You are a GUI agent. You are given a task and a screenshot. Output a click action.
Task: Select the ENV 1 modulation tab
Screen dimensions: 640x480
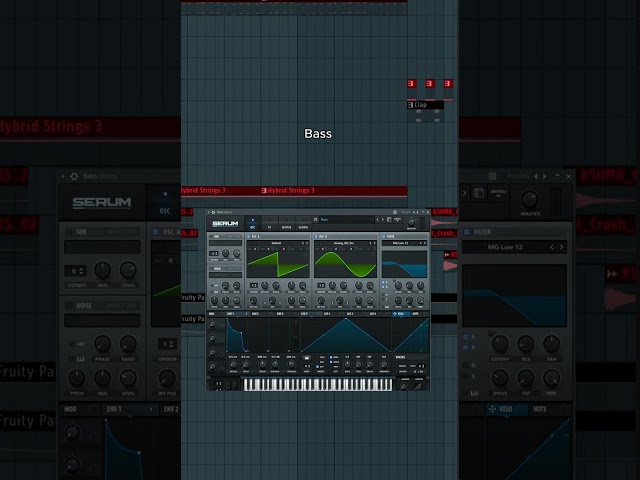[237, 314]
